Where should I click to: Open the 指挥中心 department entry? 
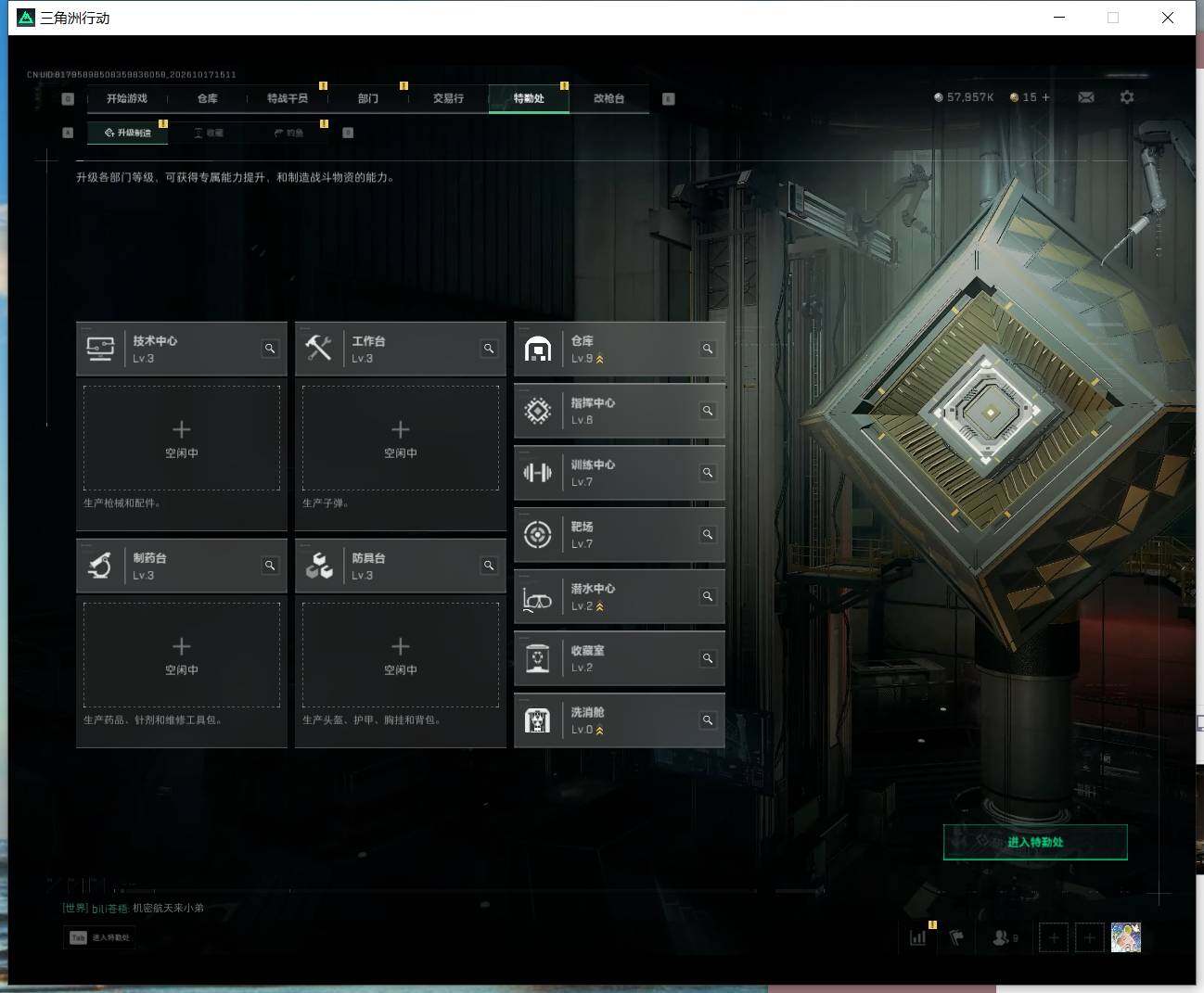[620, 411]
